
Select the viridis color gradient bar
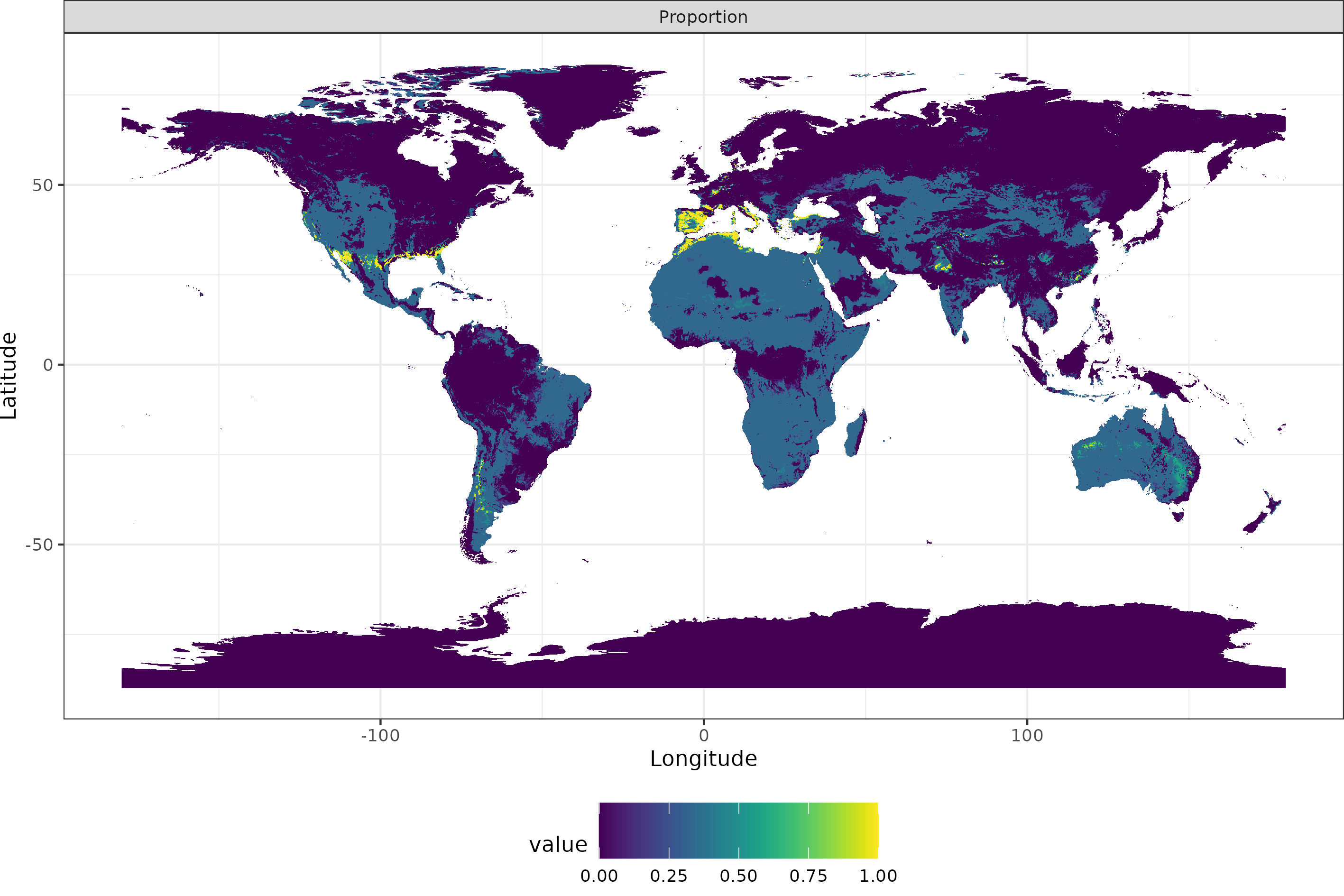738,831
